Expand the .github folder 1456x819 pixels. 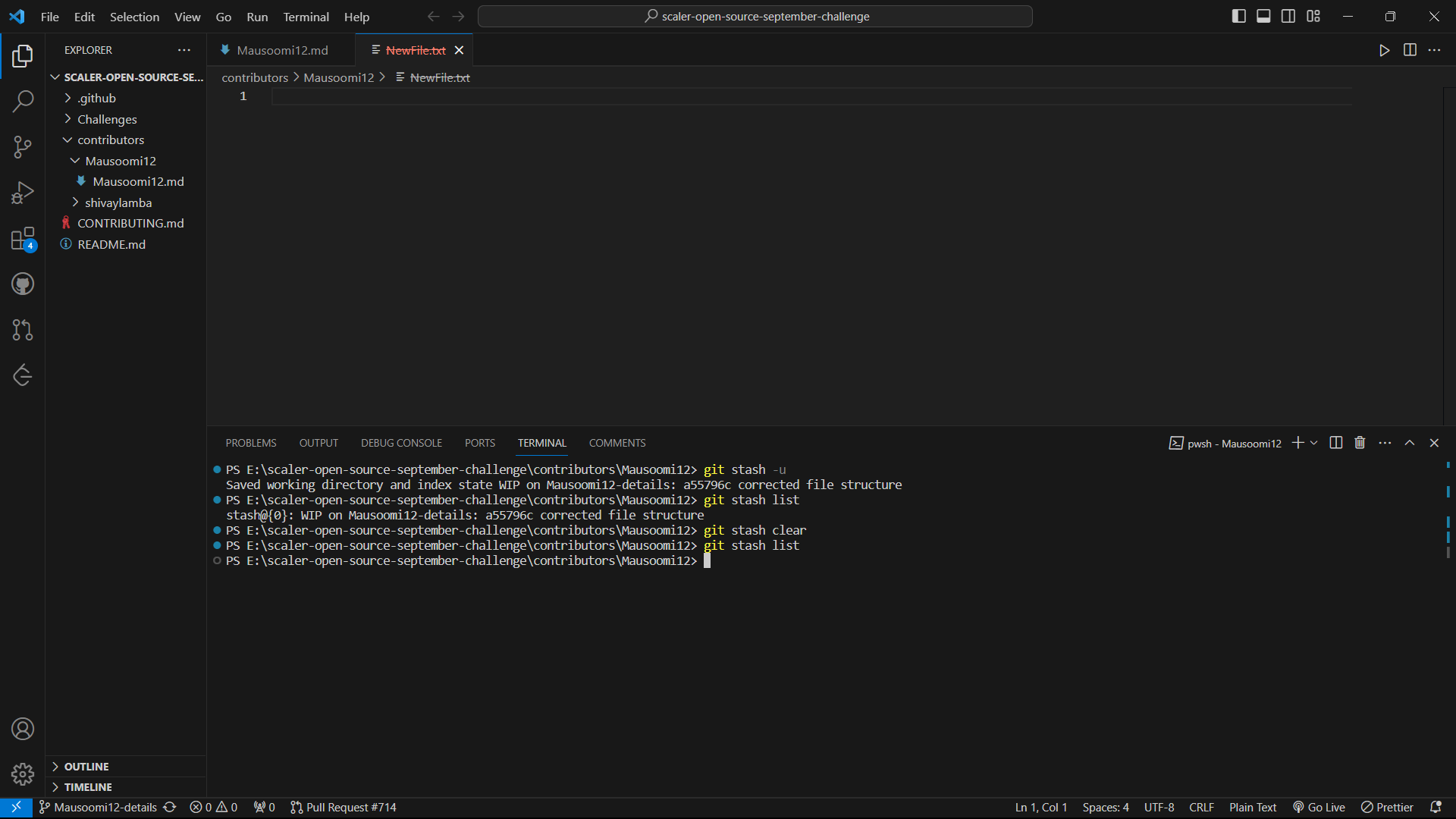point(96,98)
